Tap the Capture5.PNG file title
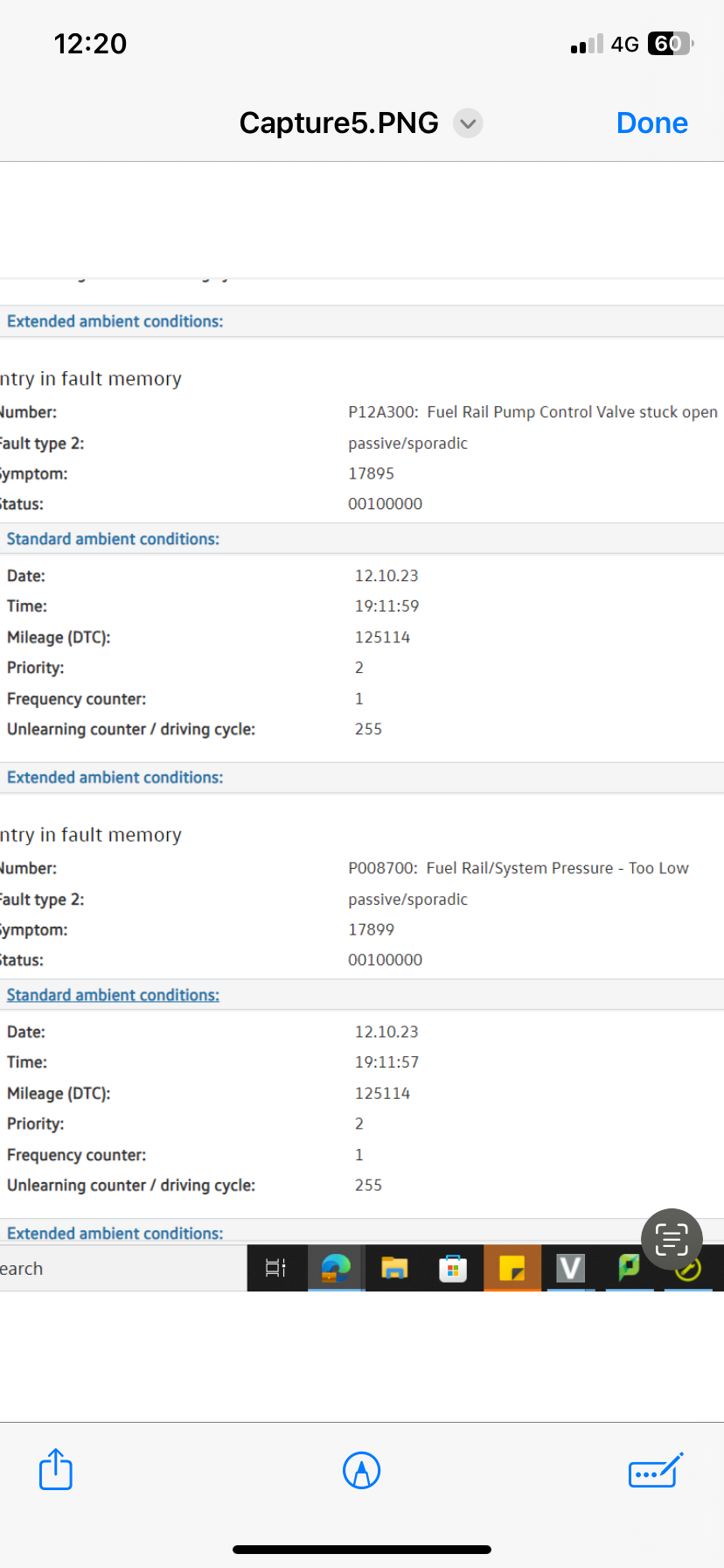Screen dimensions: 724x1568 [x=338, y=123]
